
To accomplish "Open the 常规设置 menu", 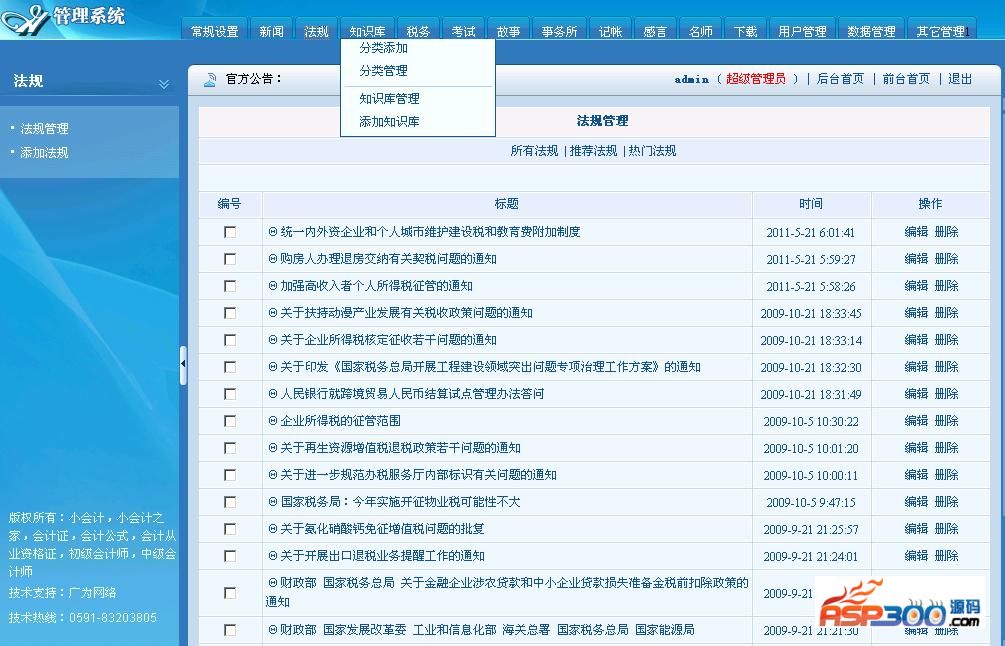I will tap(215, 31).
